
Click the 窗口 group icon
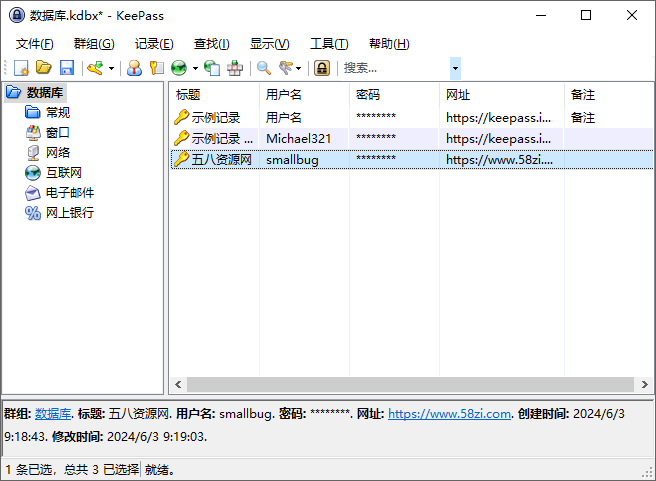[x=33, y=133]
